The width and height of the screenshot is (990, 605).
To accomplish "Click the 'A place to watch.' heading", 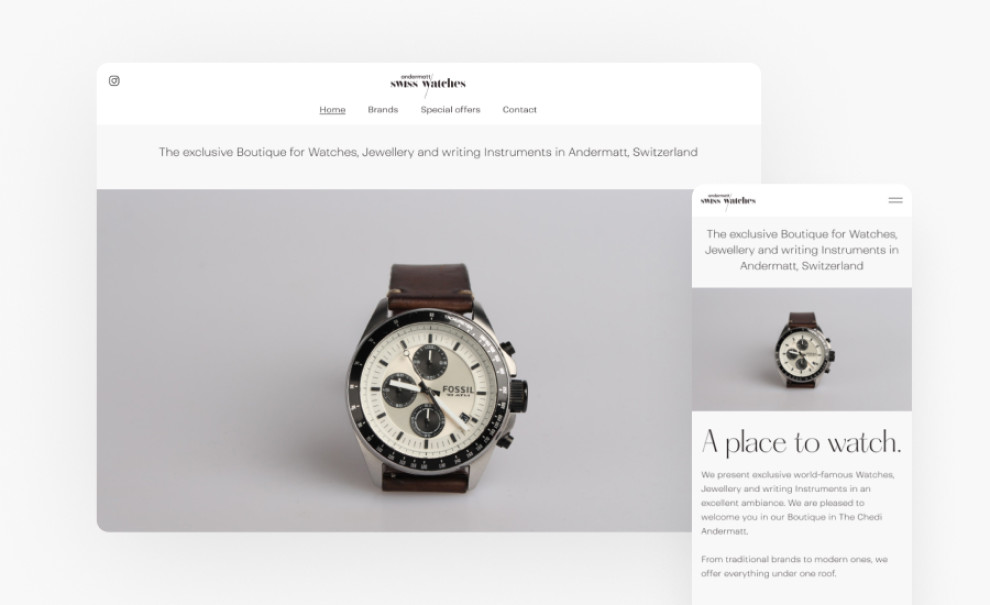I will pyautogui.click(x=801, y=442).
